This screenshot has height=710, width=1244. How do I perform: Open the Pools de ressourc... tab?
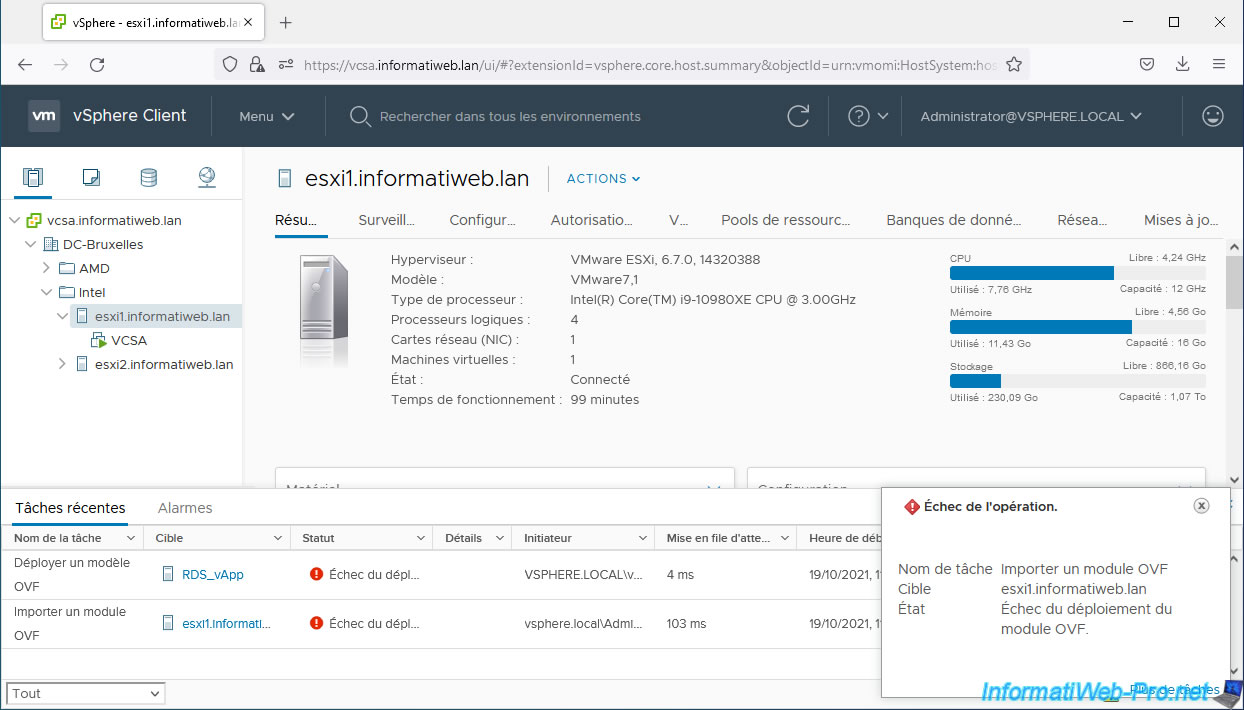(786, 220)
